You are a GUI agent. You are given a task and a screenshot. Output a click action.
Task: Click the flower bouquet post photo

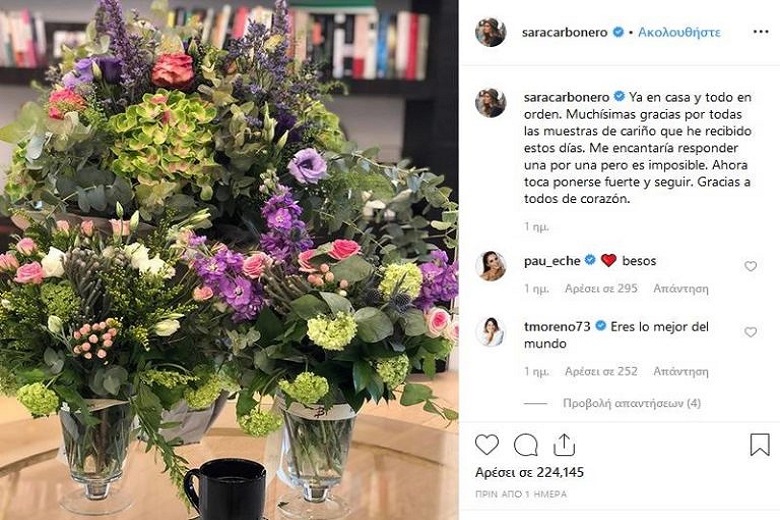pyautogui.click(x=229, y=260)
